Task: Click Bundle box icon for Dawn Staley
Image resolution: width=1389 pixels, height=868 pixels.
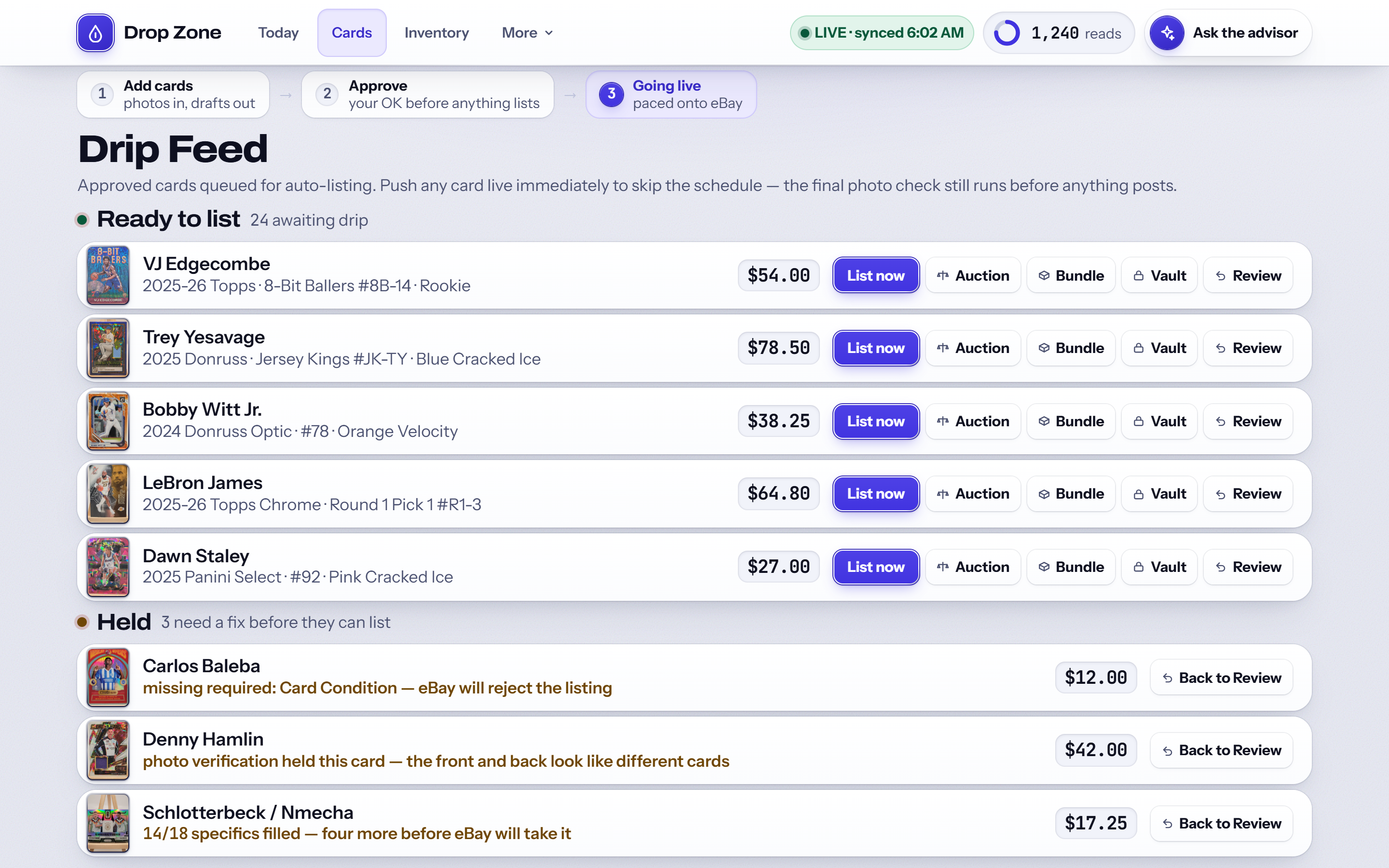Action: pos(1044,567)
